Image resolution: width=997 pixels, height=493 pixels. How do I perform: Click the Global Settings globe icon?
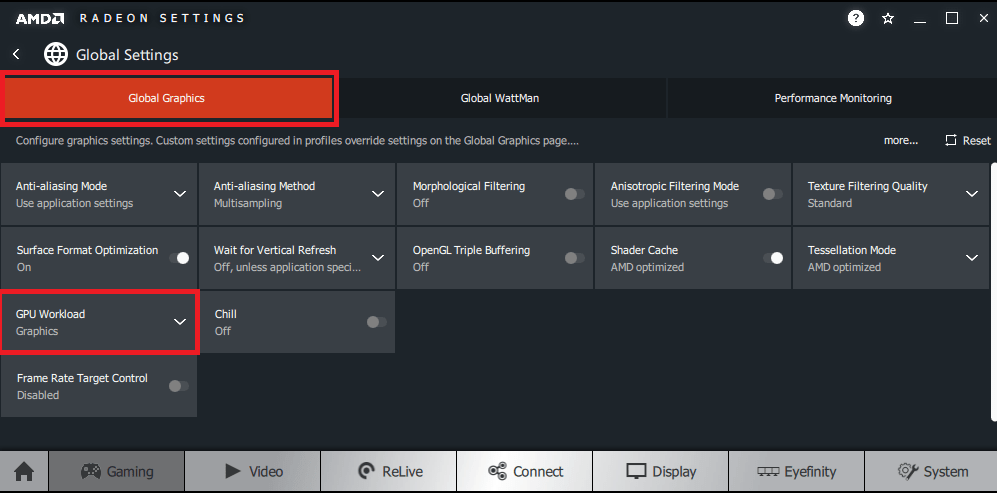56,55
